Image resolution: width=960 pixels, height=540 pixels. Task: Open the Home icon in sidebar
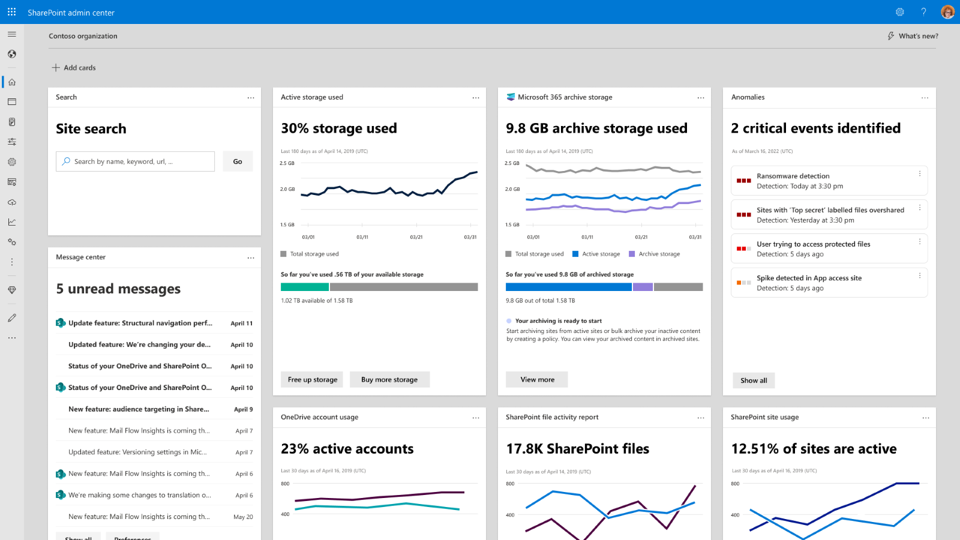[12, 82]
